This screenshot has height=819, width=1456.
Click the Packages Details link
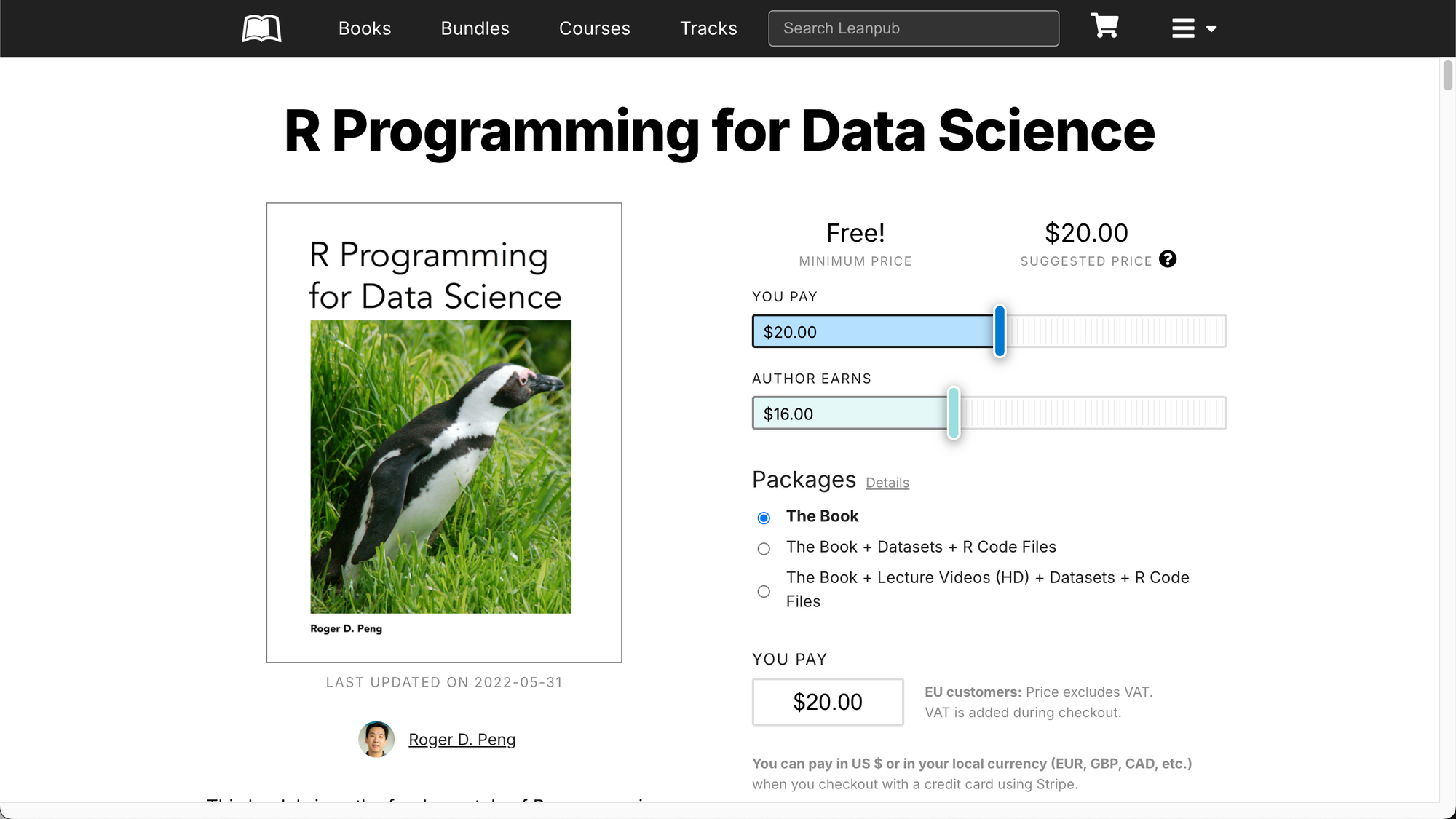pyautogui.click(x=887, y=483)
